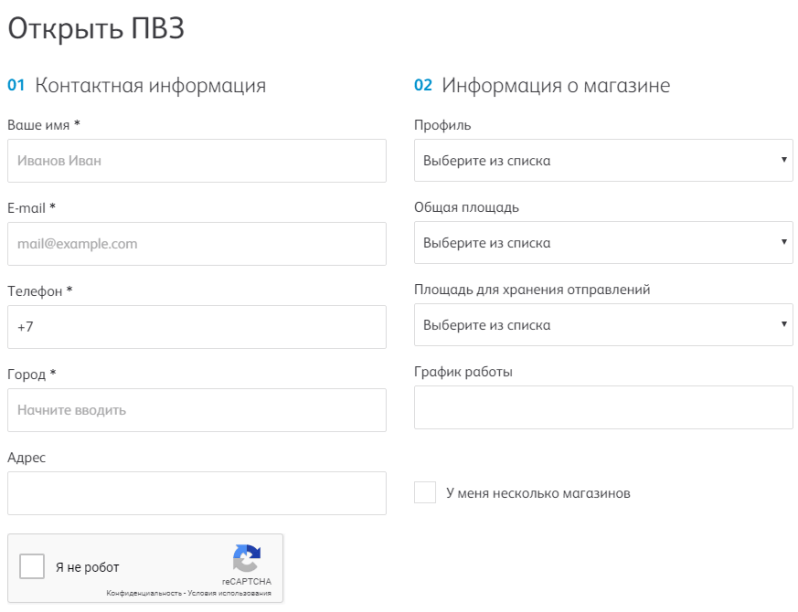798x612 pixels.
Task: Click the '01 Контактная информация' section heading
Action: pos(137,86)
